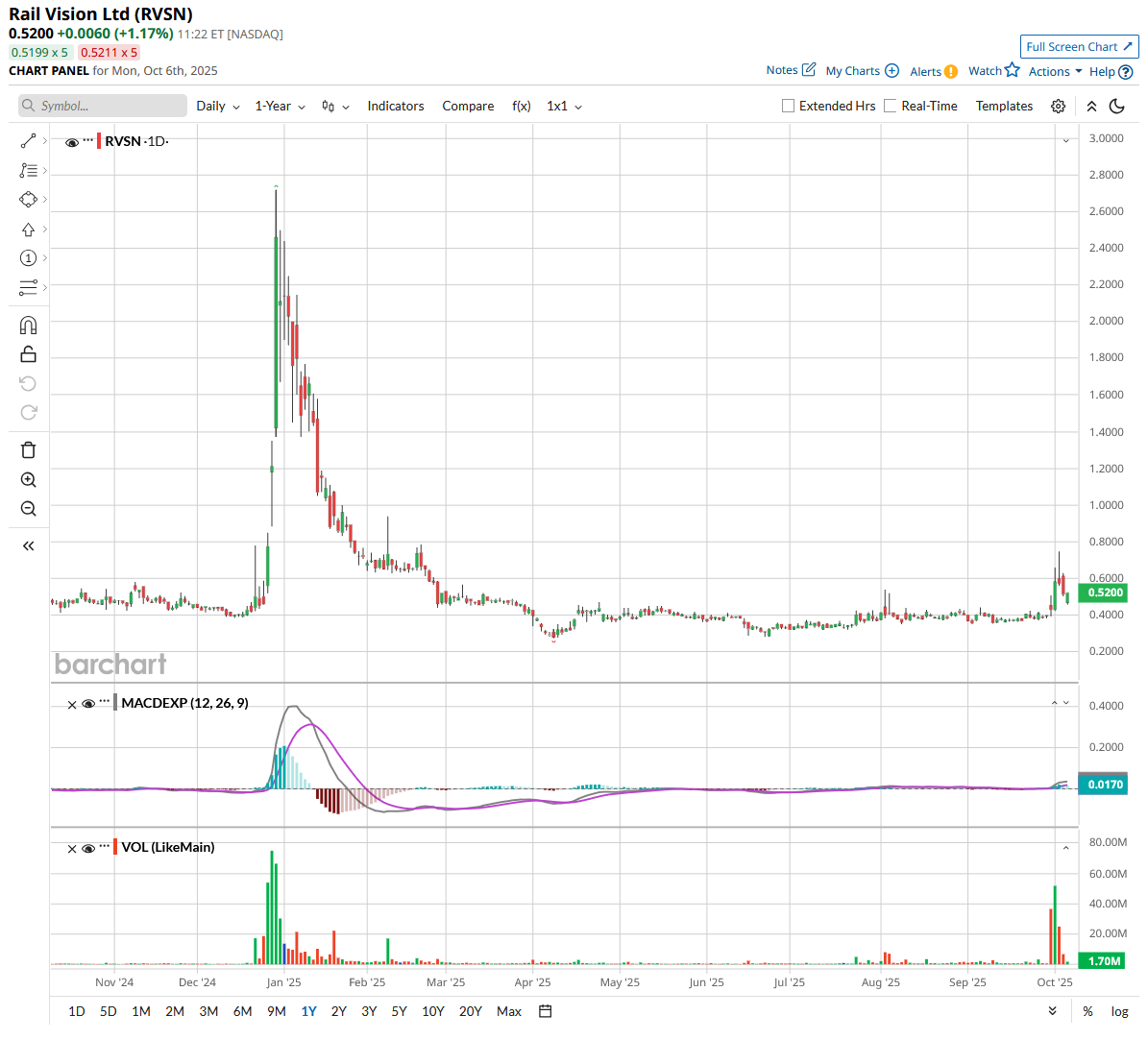
Task: Open the chart type candlestick dropdown
Action: (x=335, y=107)
